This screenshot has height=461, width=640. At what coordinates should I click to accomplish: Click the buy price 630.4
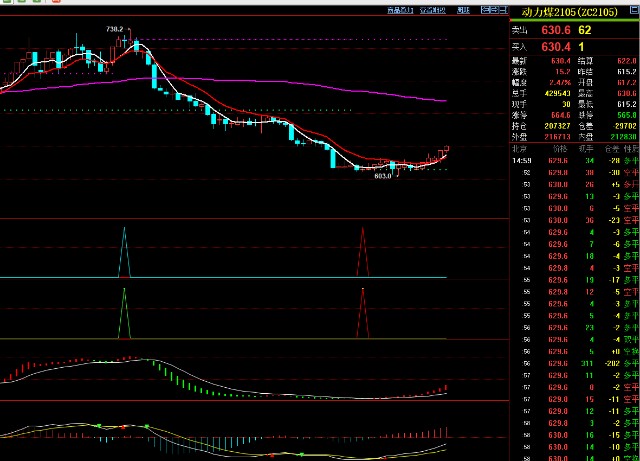(555, 46)
